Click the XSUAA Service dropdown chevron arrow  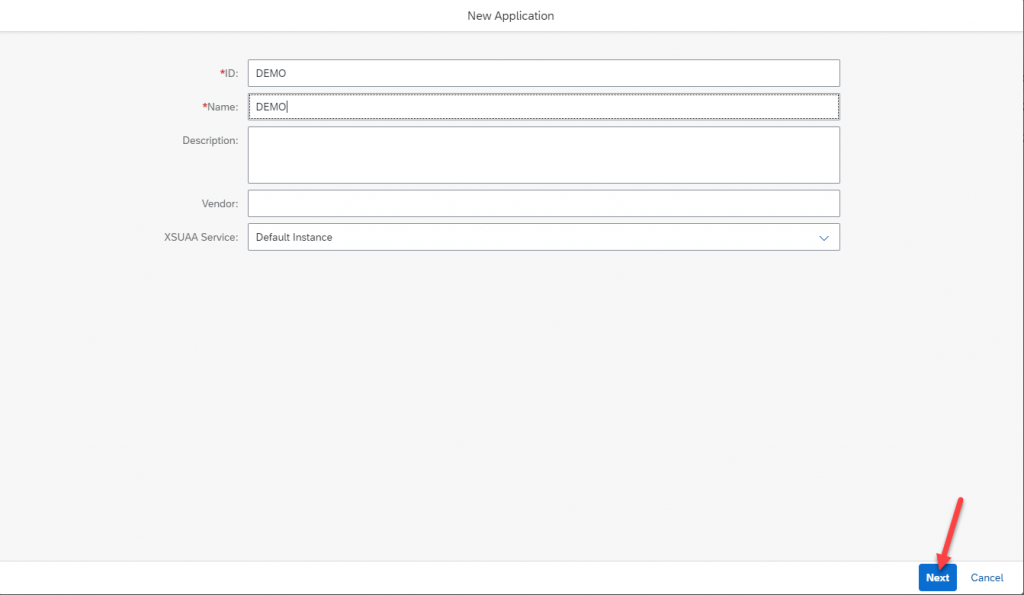824,238
